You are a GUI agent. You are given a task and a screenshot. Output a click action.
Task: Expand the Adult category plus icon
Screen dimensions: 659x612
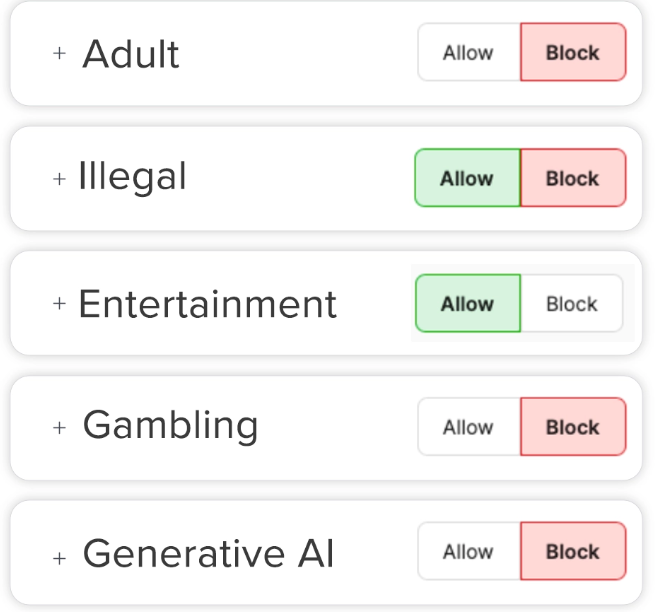(x=59, y=53)
